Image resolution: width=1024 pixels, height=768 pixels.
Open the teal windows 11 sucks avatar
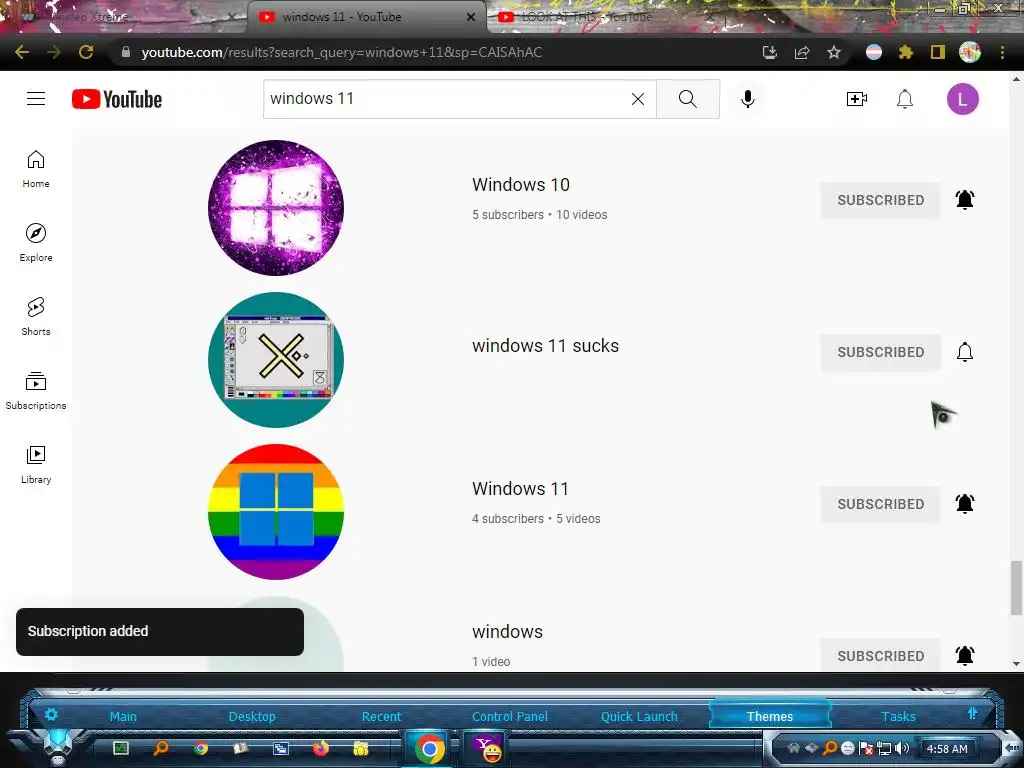(276, 360)
